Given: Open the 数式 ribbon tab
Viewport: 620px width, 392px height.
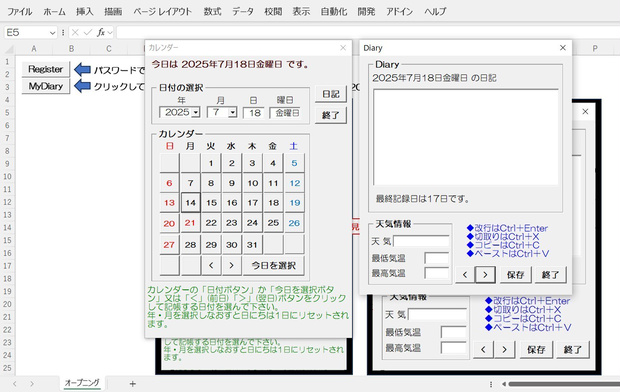Looking at the screenshot, I should click(213, 12).
